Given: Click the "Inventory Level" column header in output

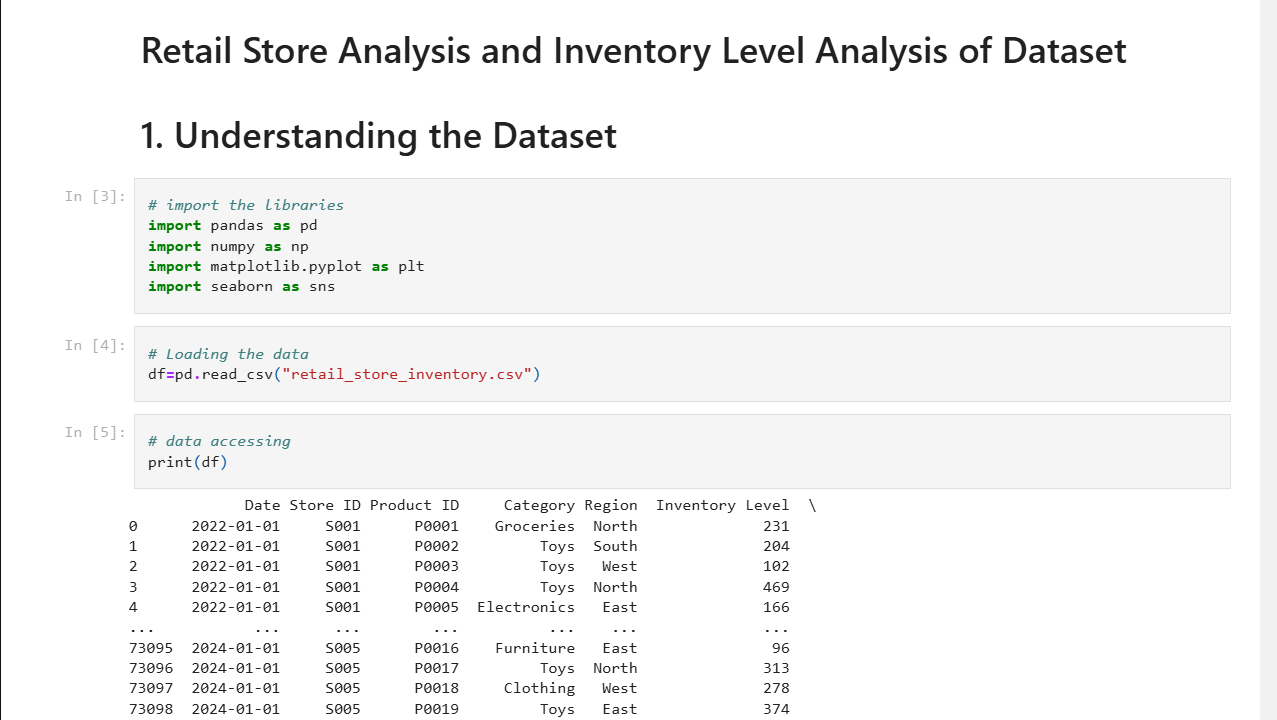Looking at the screenshot, I should click(x=722, y=505).
